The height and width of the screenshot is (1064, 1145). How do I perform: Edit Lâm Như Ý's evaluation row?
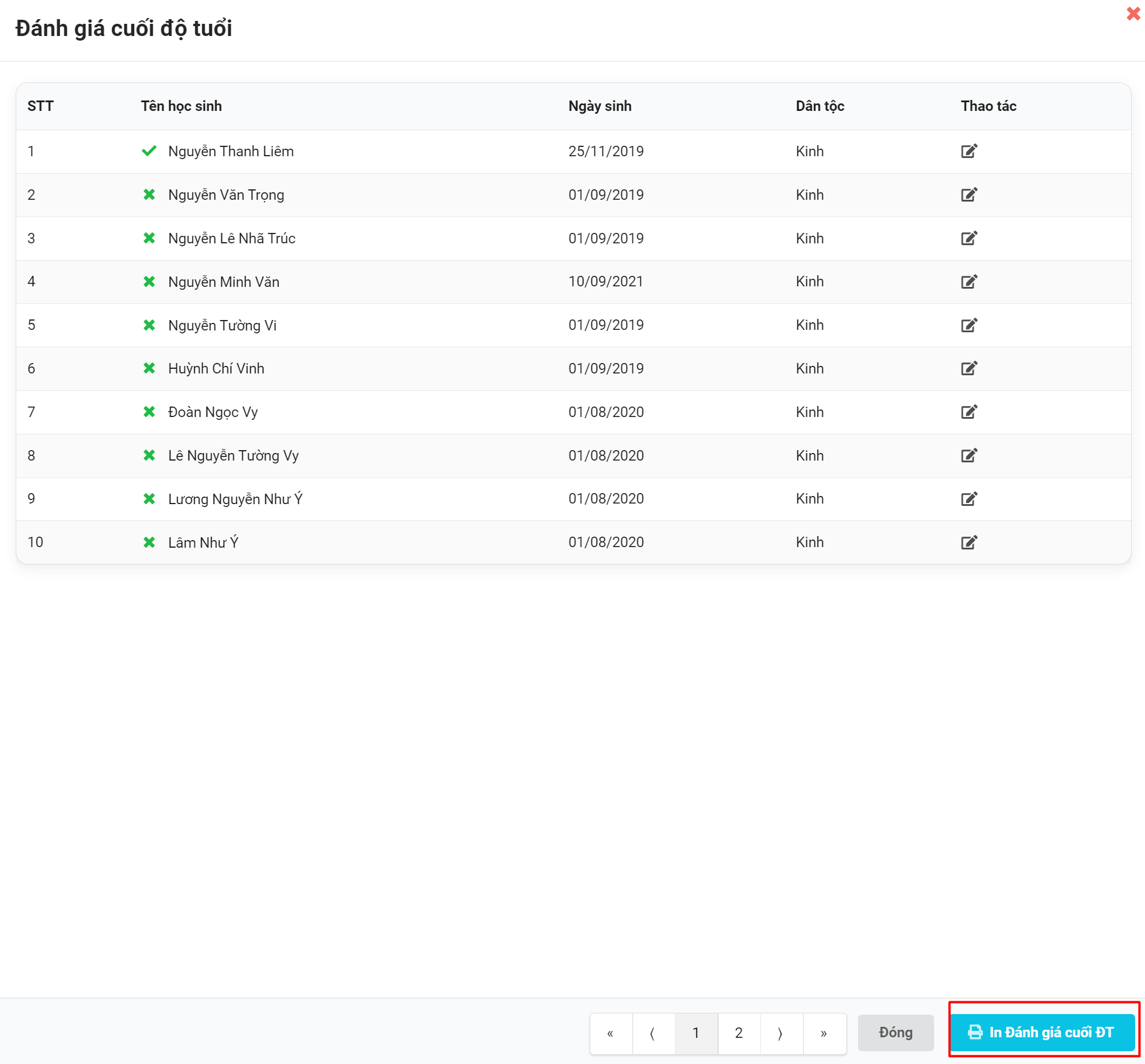[968, 542]
